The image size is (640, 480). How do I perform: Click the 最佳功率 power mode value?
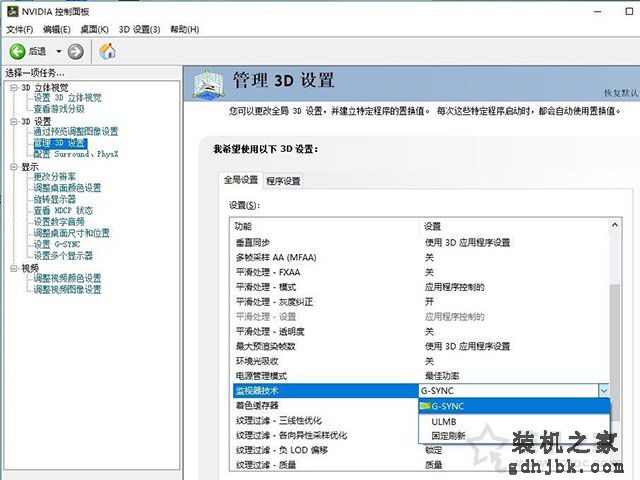coord(442,376)
